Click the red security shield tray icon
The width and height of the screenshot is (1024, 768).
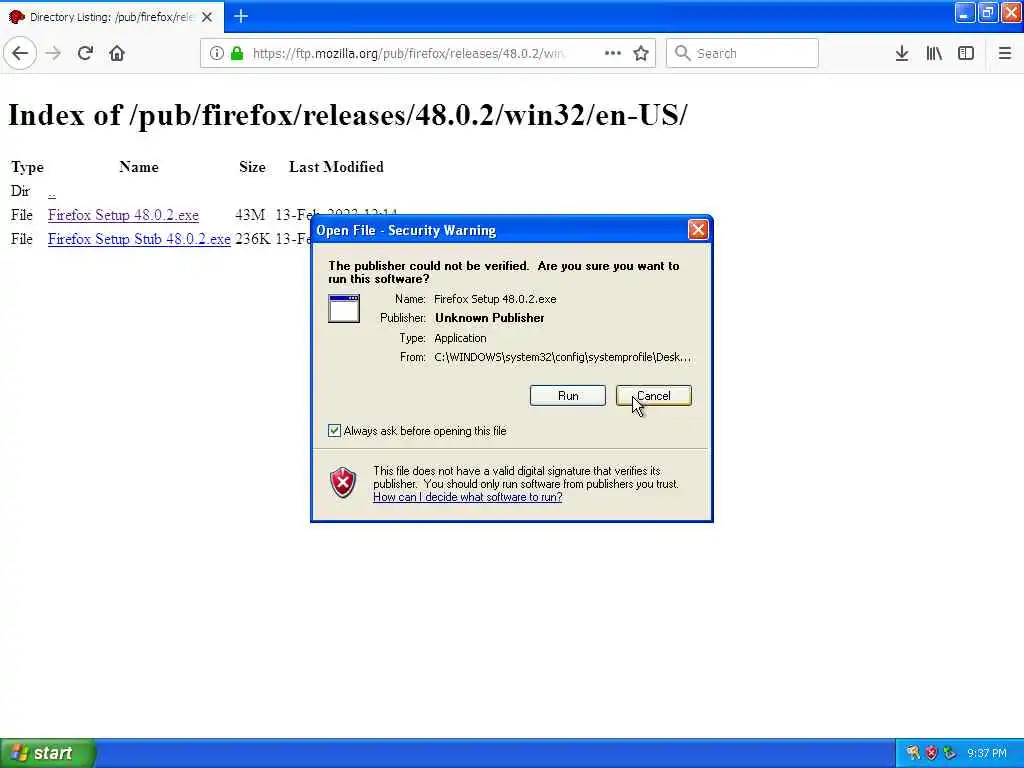point(932,753)
